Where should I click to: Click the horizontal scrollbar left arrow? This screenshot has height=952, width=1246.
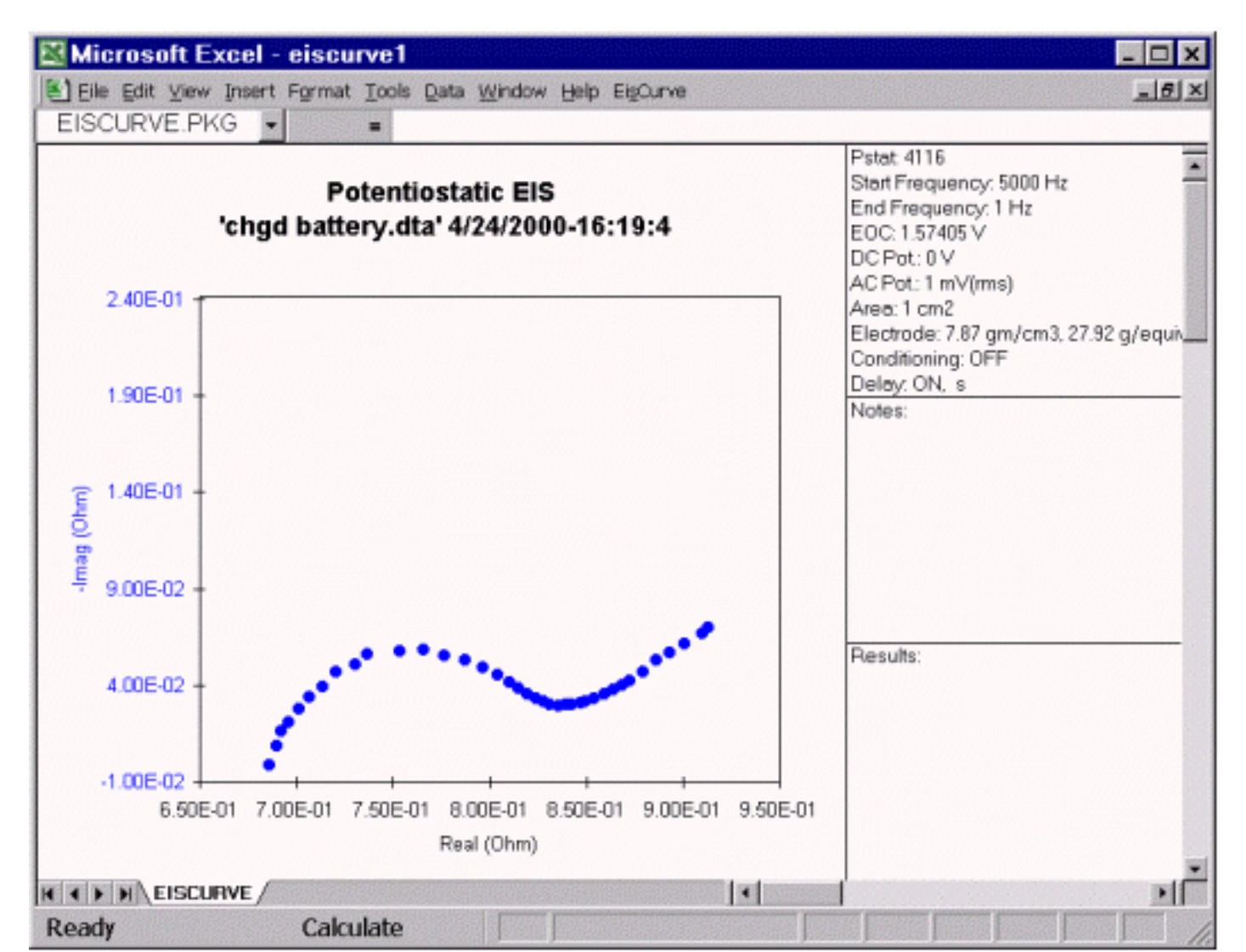coord(746,893)
